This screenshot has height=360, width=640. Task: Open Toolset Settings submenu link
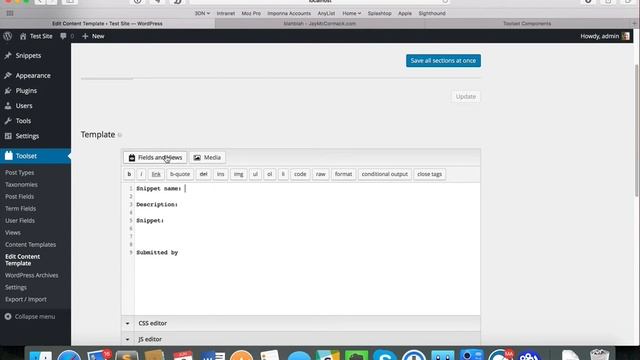point(16,287)
